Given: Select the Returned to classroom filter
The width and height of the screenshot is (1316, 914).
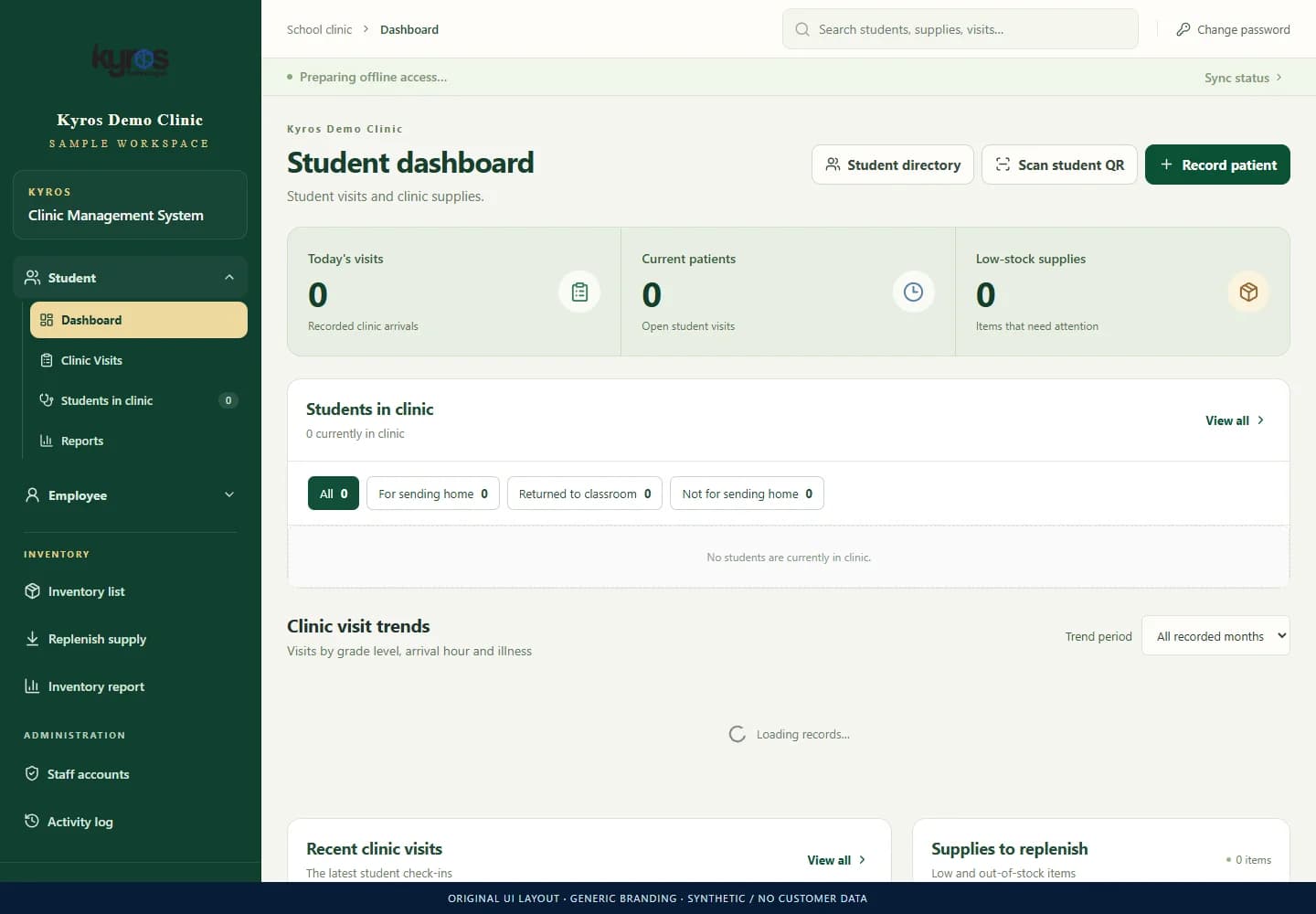Looking at the screenshot, I should [585, 494].
